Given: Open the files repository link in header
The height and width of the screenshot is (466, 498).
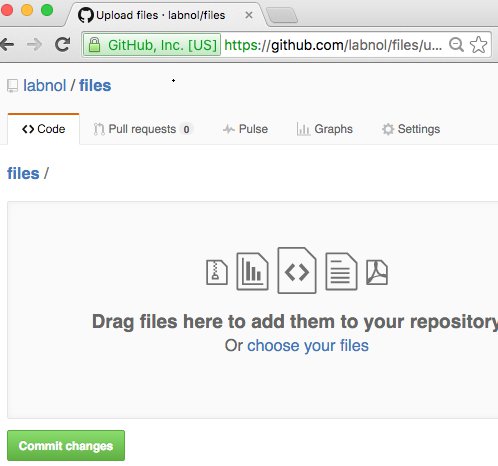Looking at the screenshot, I should (95, 86).
